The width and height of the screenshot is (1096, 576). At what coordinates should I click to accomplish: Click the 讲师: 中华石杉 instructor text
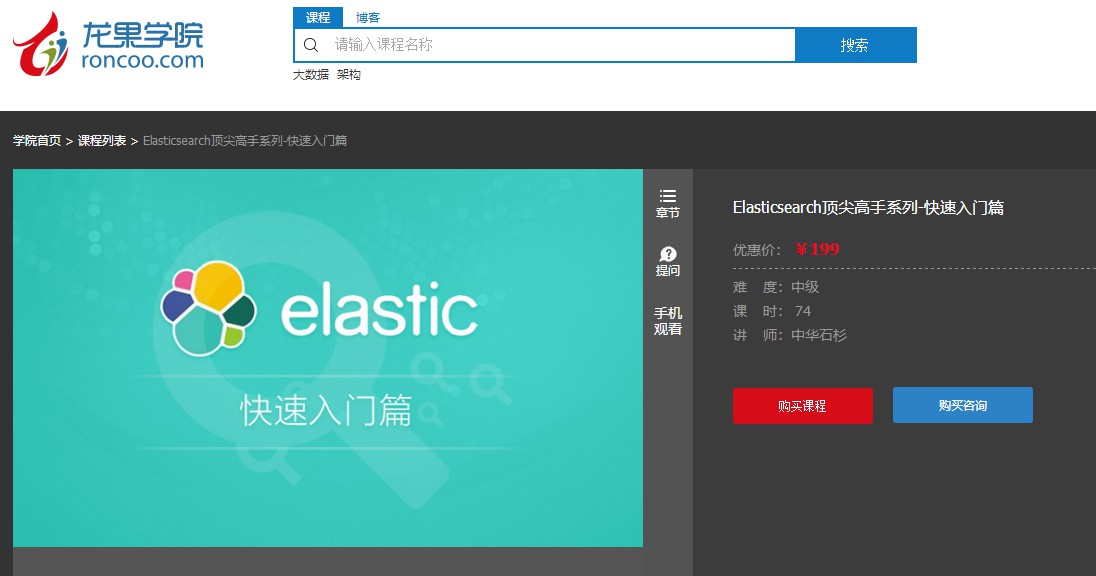click(x=790, y=336)
